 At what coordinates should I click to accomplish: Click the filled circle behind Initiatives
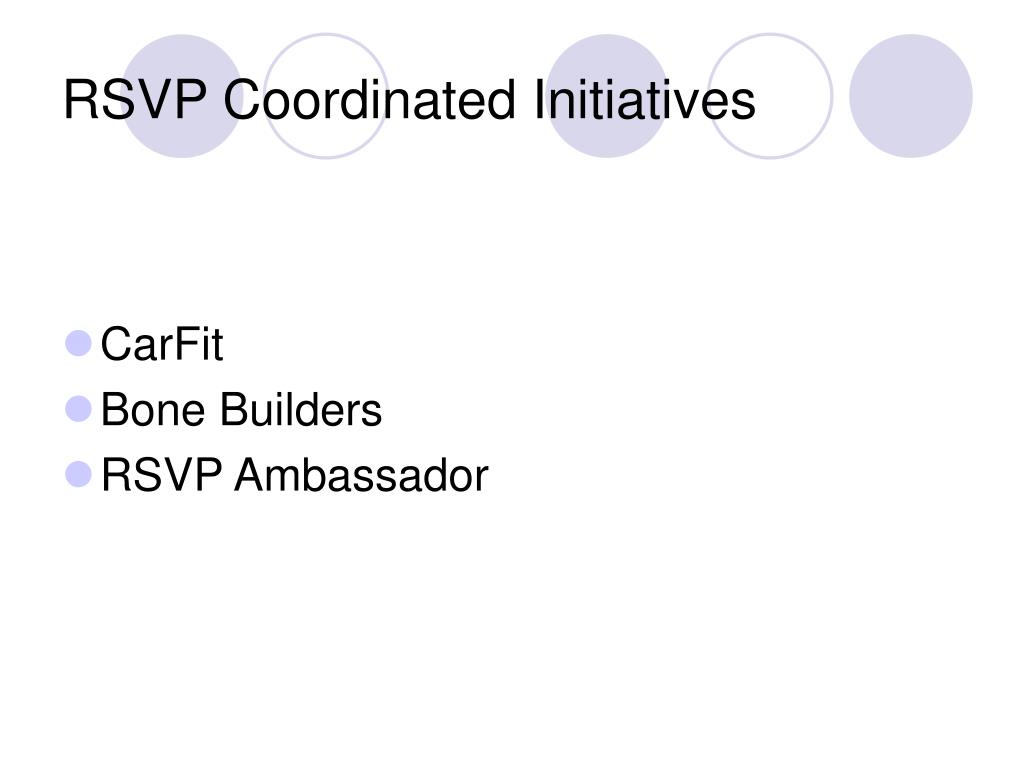coord(607,96)
